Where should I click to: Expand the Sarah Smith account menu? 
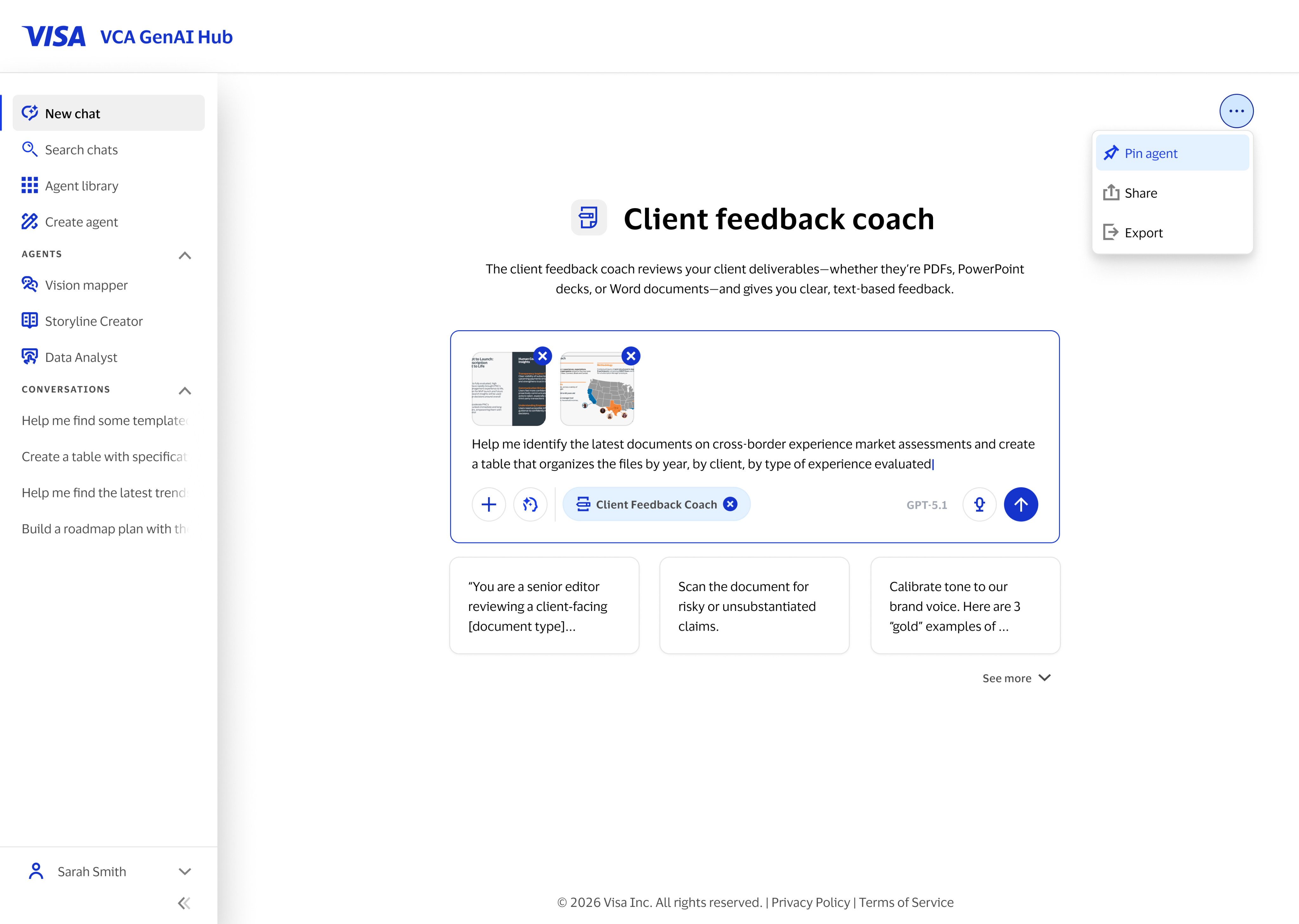click(109, 871)
